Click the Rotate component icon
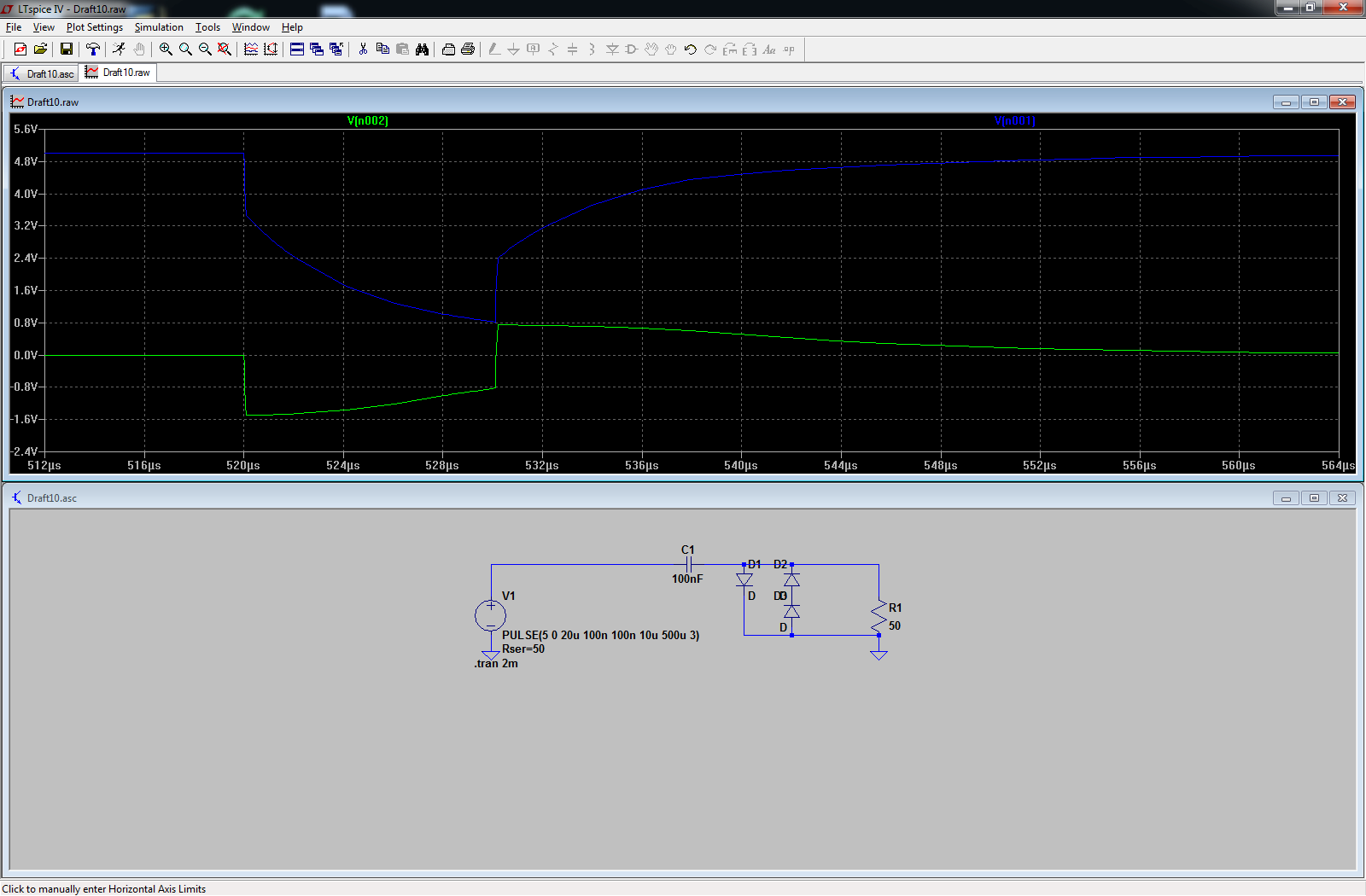 click(x=730, y=49)
